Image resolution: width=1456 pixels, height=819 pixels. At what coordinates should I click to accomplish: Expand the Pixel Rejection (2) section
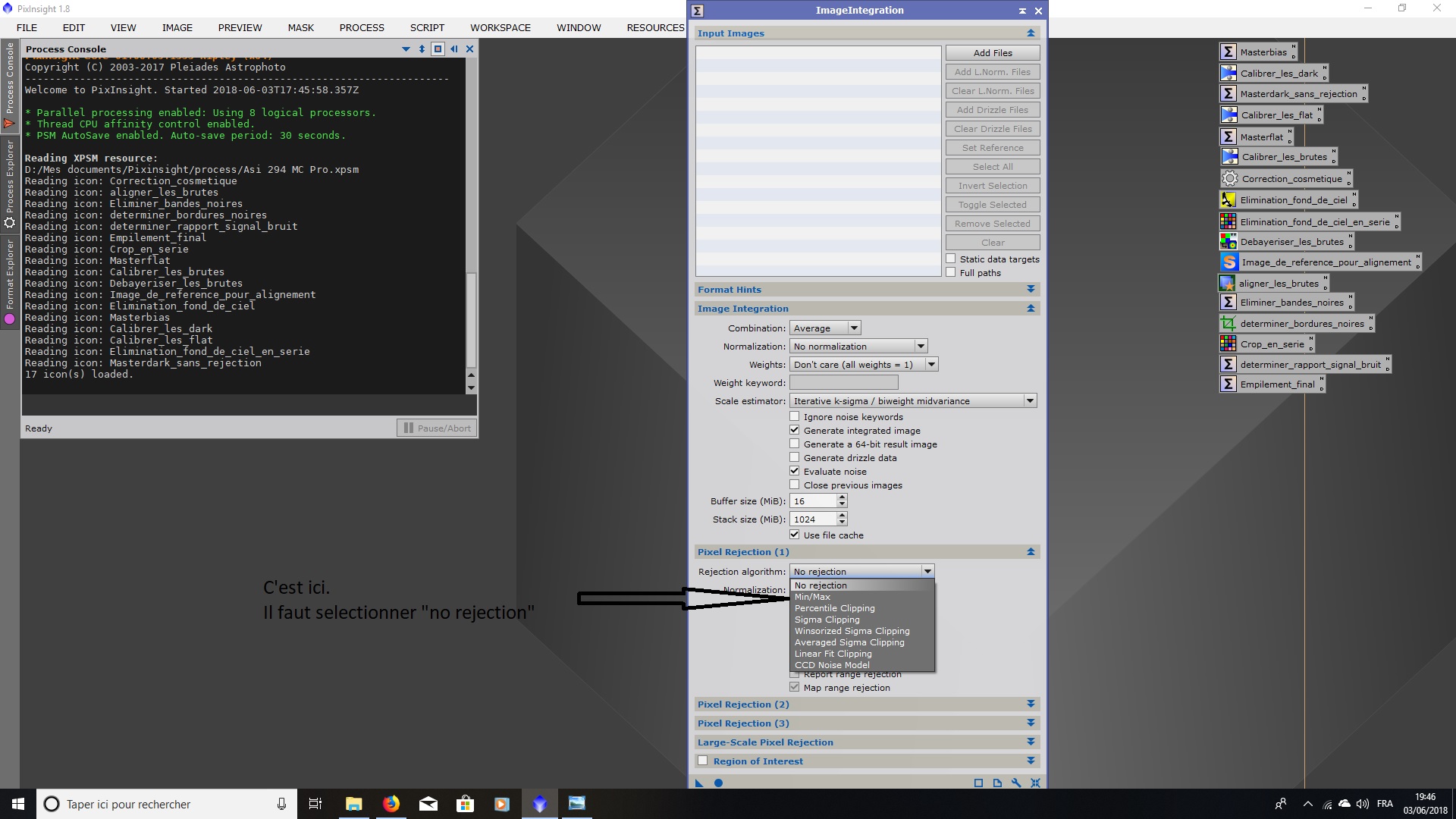[1030, 704]
